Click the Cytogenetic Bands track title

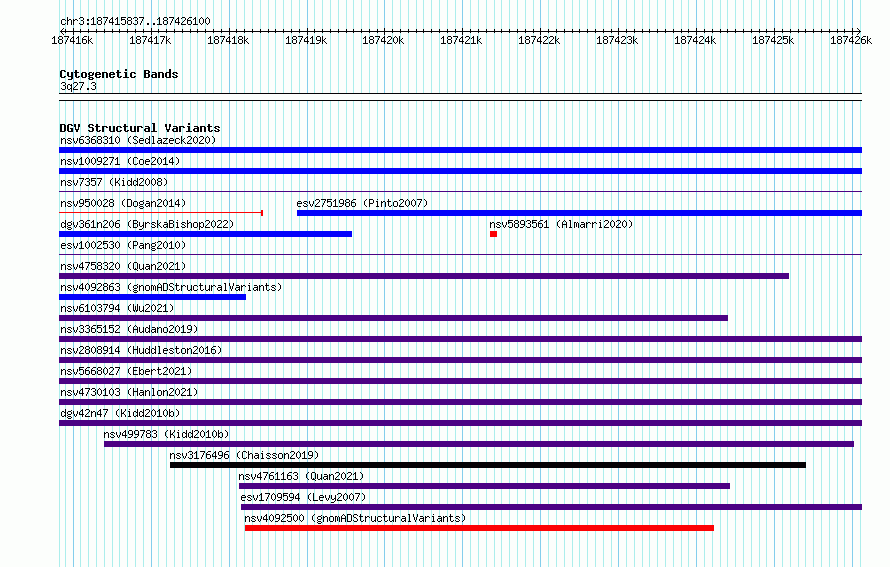click(119, 74)
